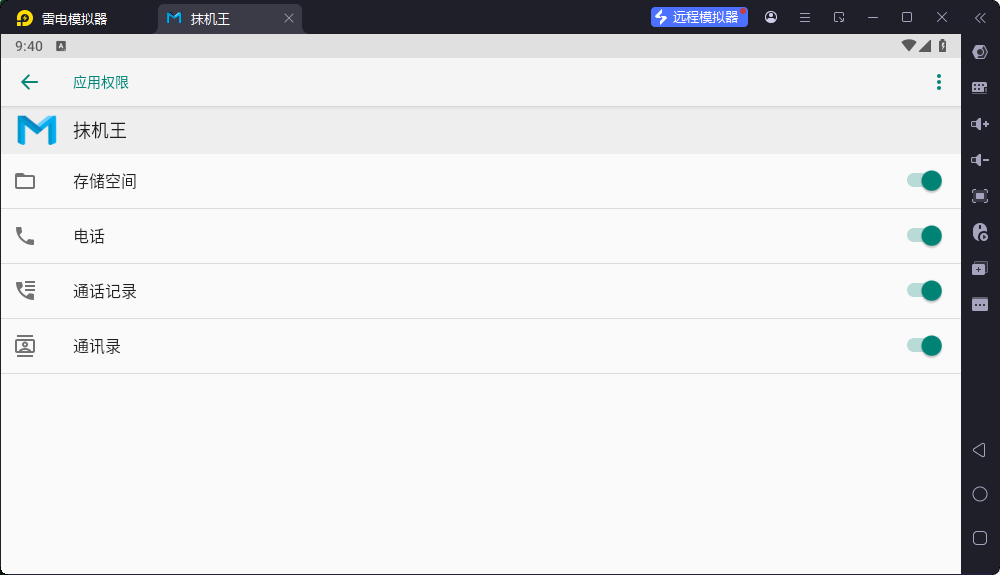Open the three-dot overflow menu
The height and width of the screenshot is (575, 1000).
tap(938, 82)
